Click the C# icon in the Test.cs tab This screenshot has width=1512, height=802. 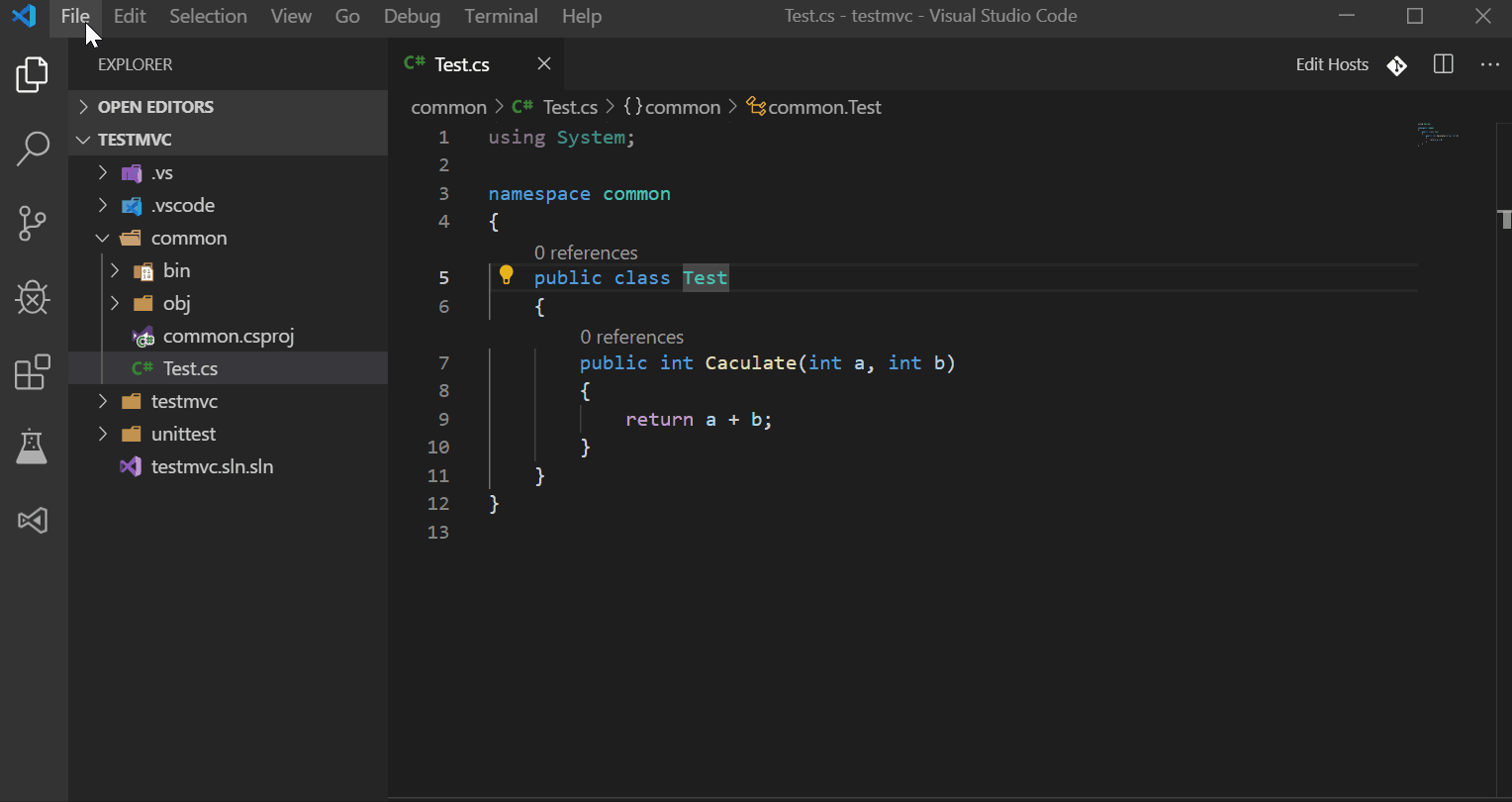point(415,64)
